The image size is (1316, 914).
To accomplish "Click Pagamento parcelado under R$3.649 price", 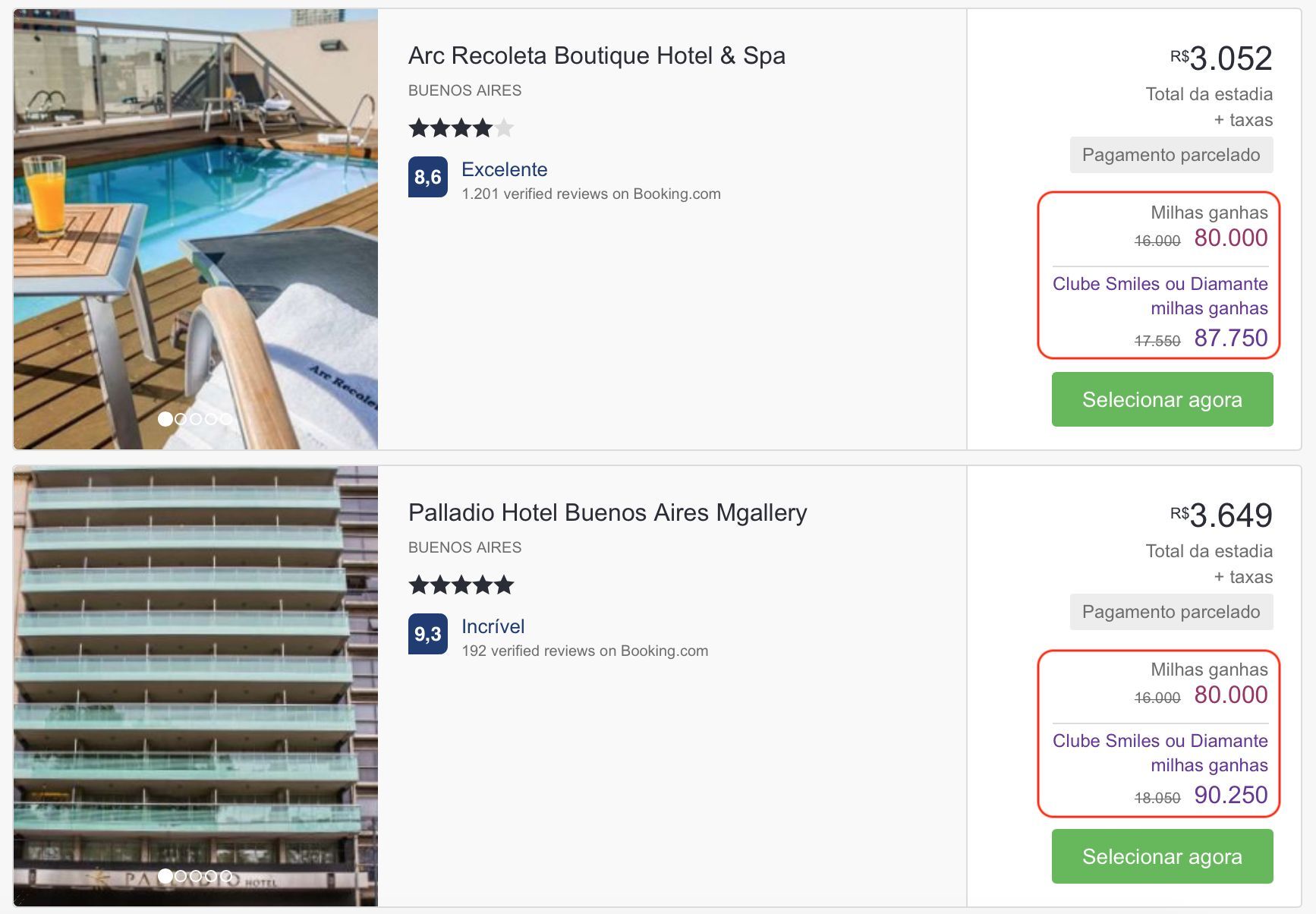I will [x=1171, y=612].
